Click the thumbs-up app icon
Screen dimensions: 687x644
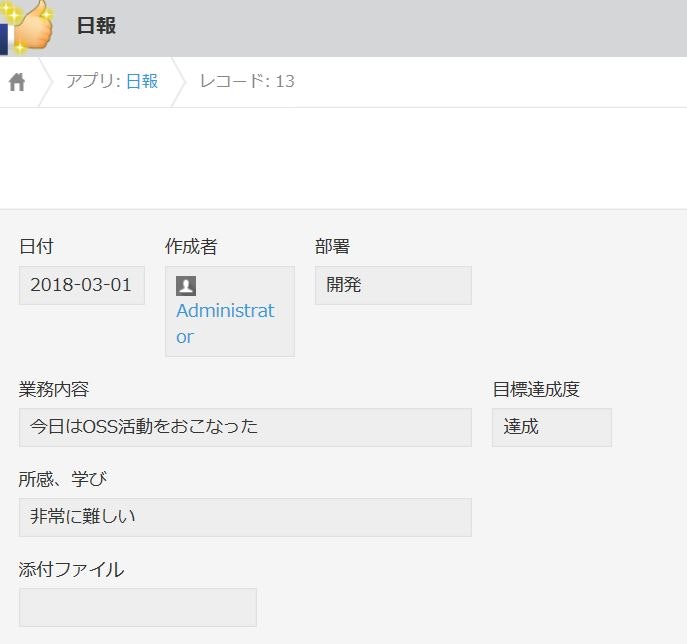26,26
